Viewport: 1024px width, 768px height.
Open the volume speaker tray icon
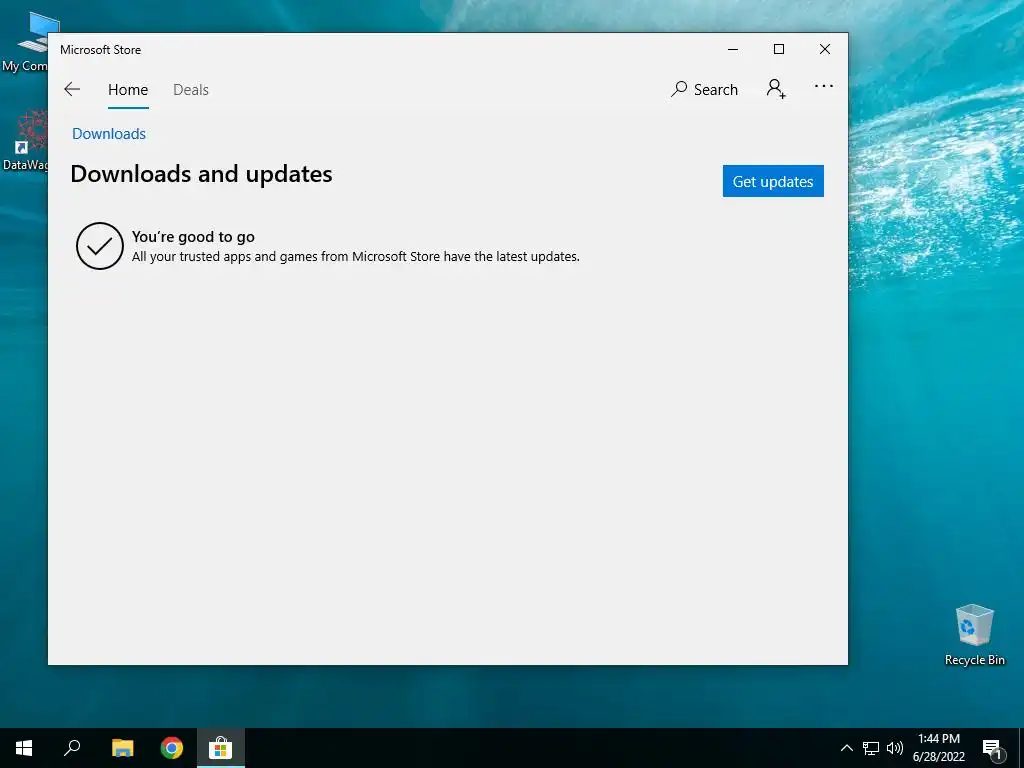pyautogui.click(x=895, y=748)
